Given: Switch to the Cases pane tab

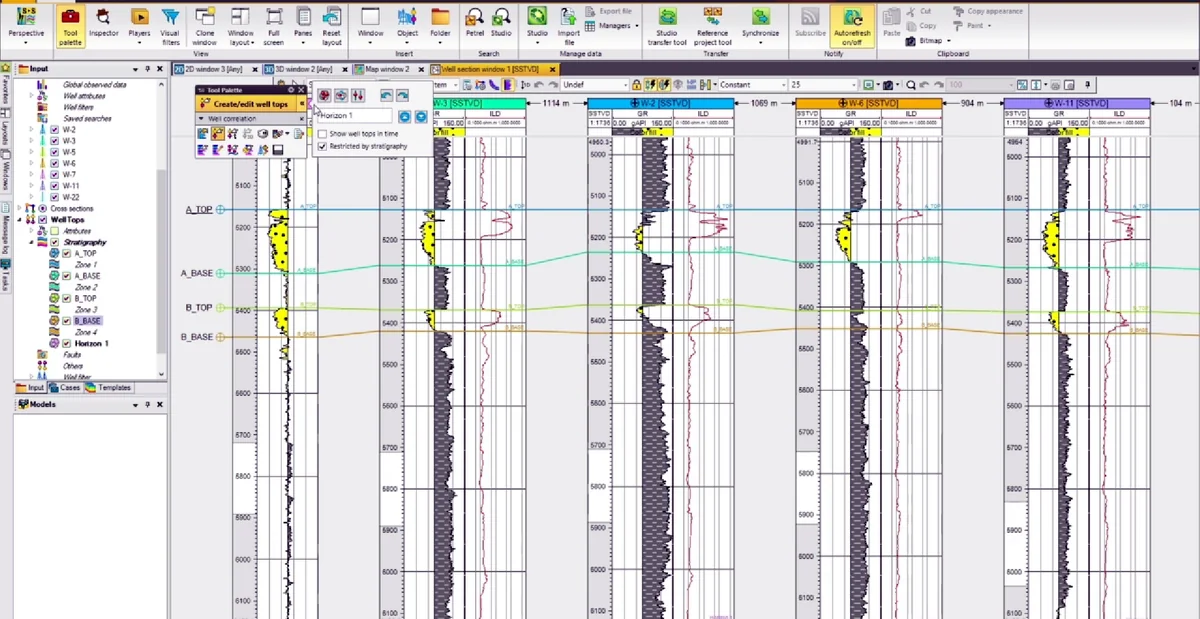Looking at the screenshot, I should pos(65,388).
